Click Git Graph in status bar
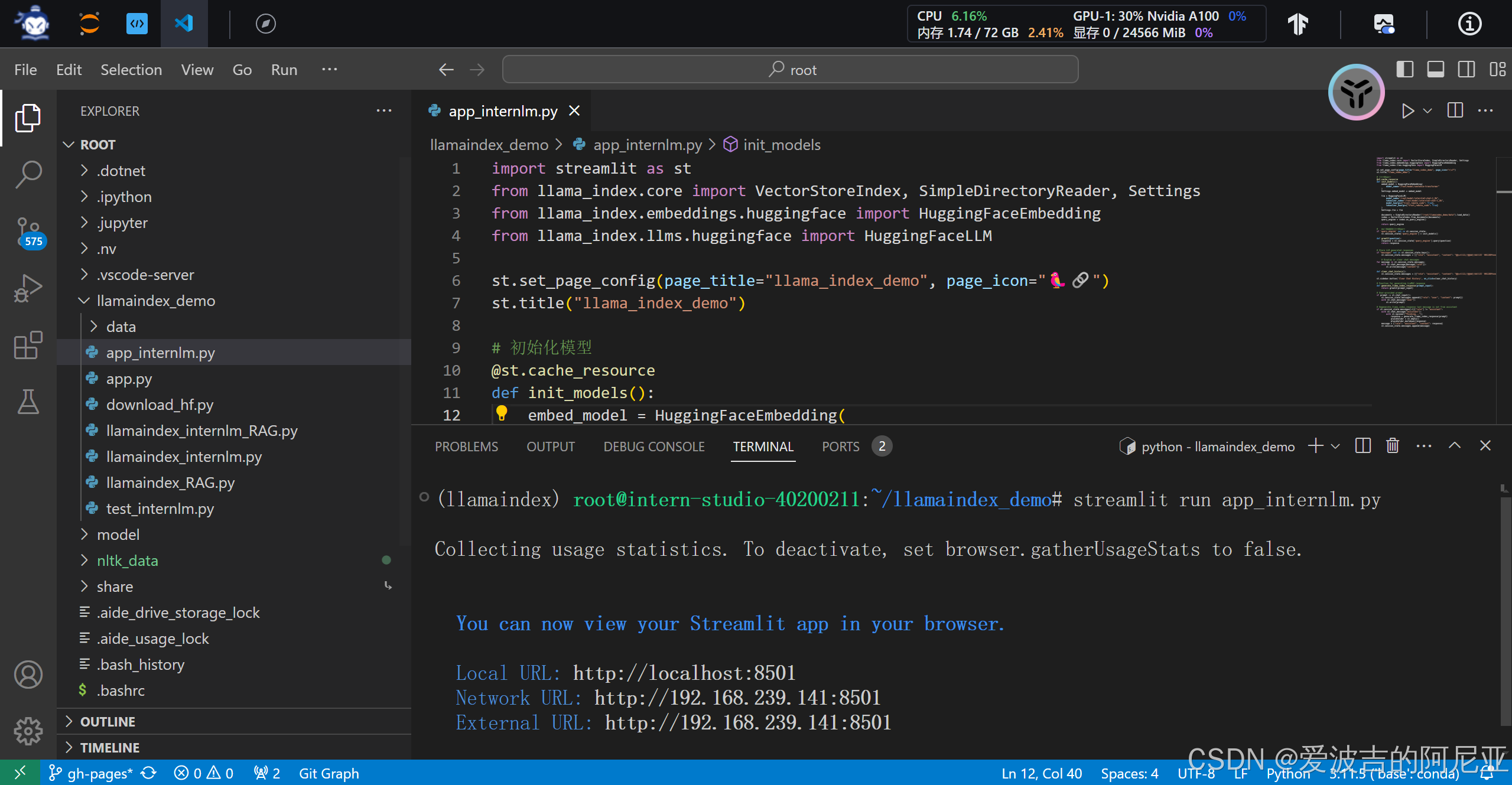 click(x=329, y=773)
